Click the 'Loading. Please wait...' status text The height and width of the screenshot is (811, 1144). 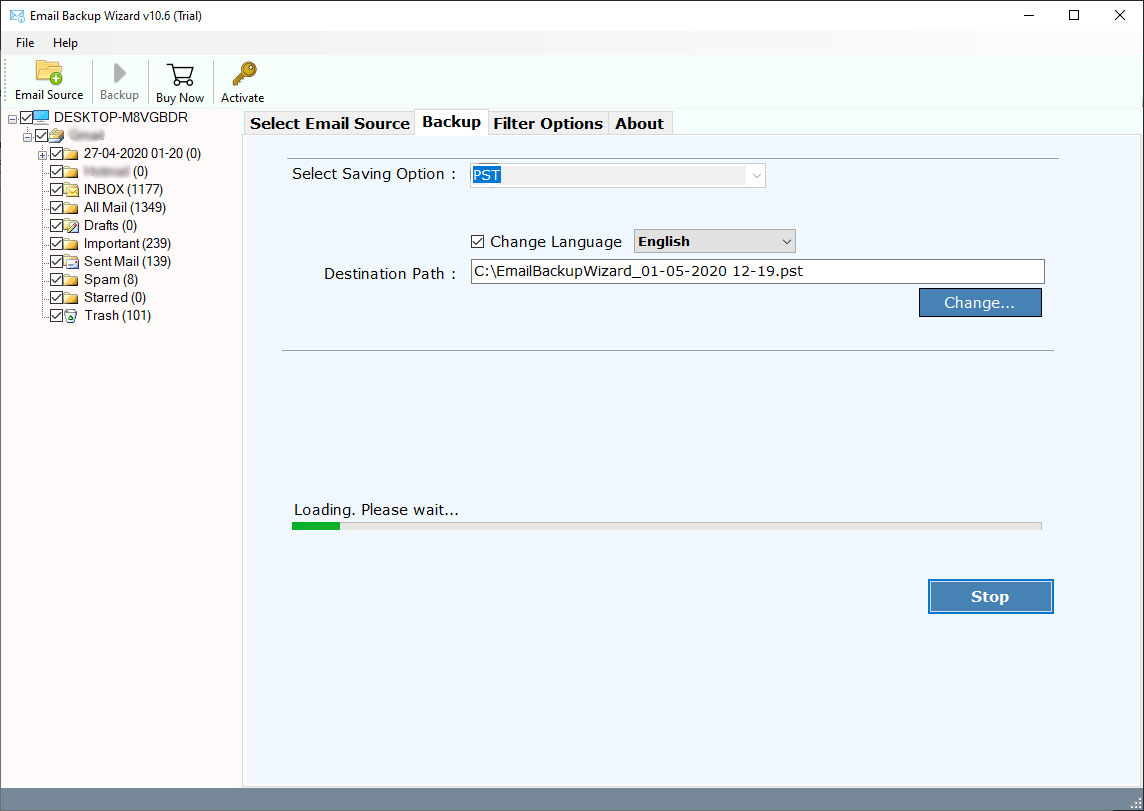point(376,510)
